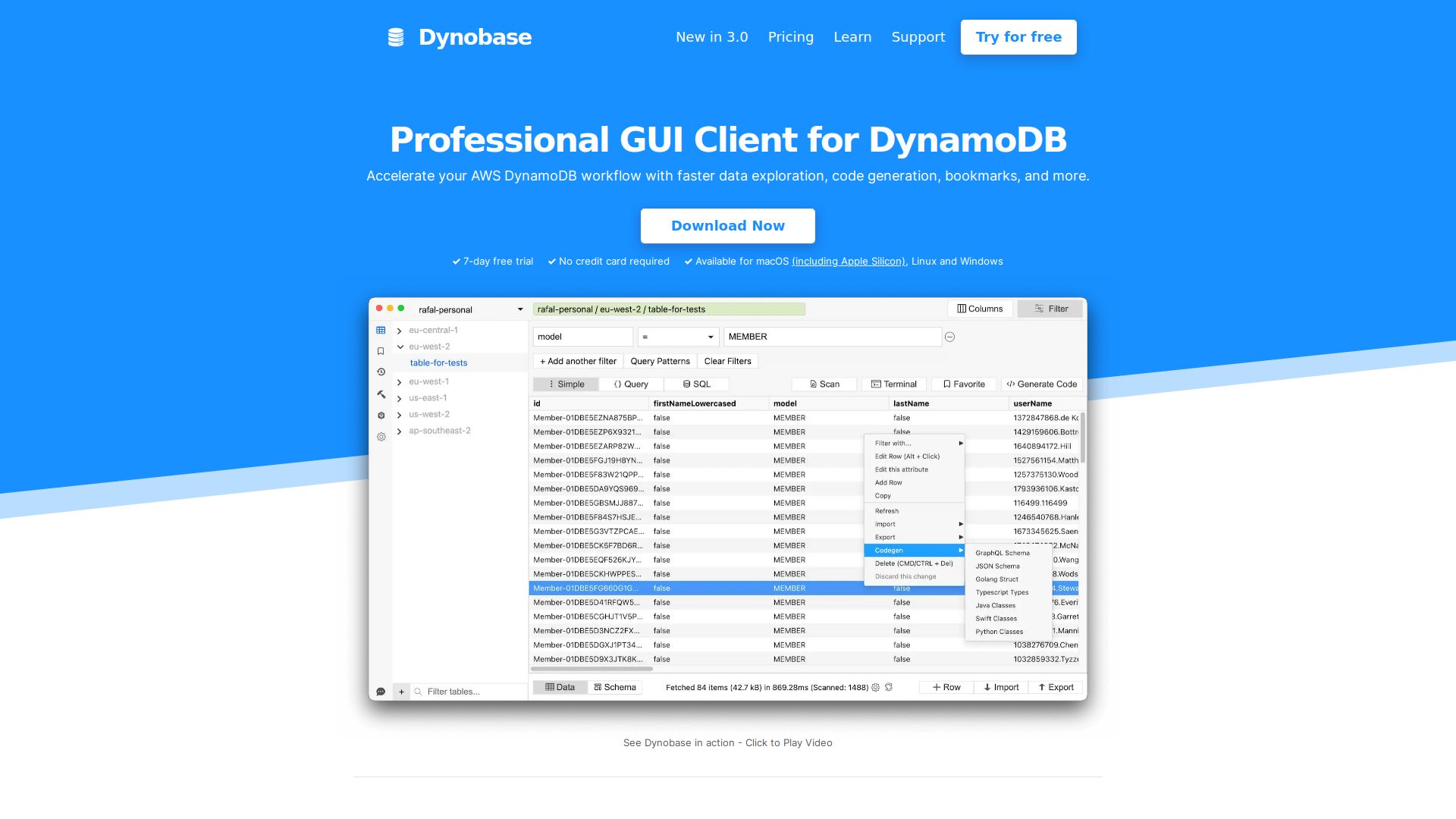Open the history clock icon in sidebar

pos(381,372)
